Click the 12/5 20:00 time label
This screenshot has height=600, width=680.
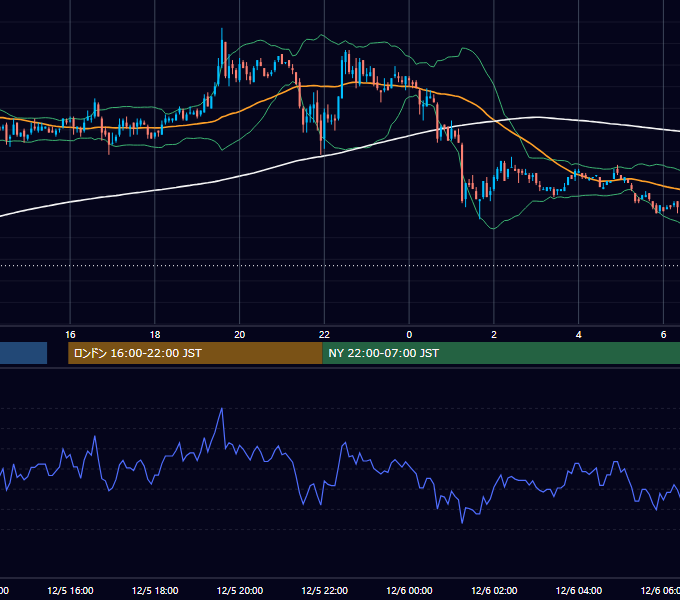point(240,590)
